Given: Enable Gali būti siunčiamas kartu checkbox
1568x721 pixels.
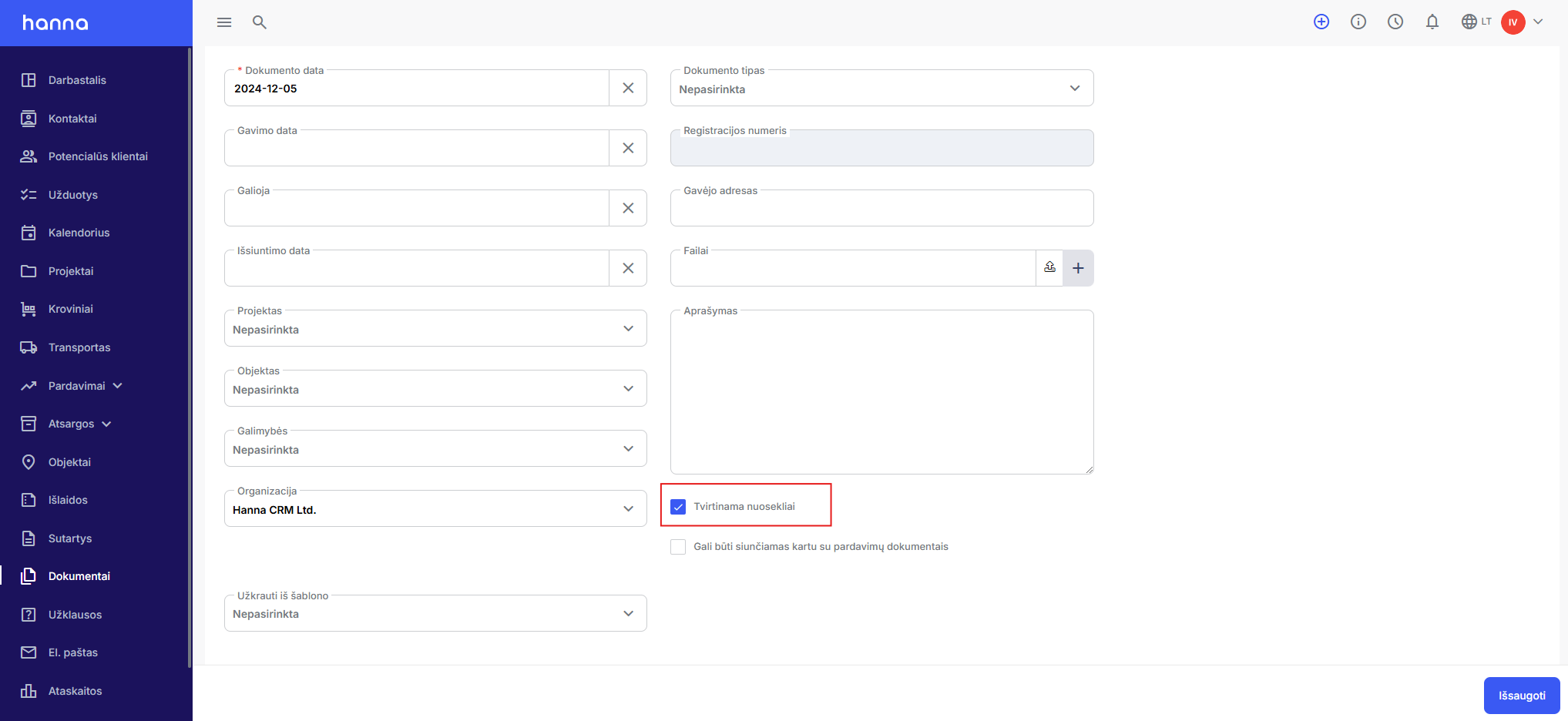Looking at the screenshot, I should 678,547.
